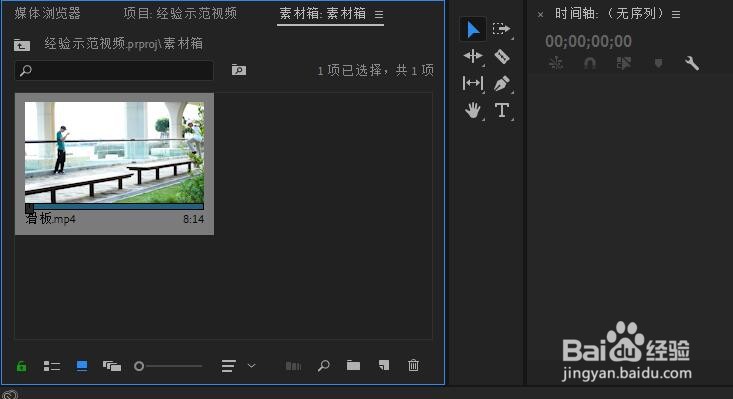This screenshot has width=733, height=399.
Task: Close the 时间轴 panel tab
Action: coord(540,15)
